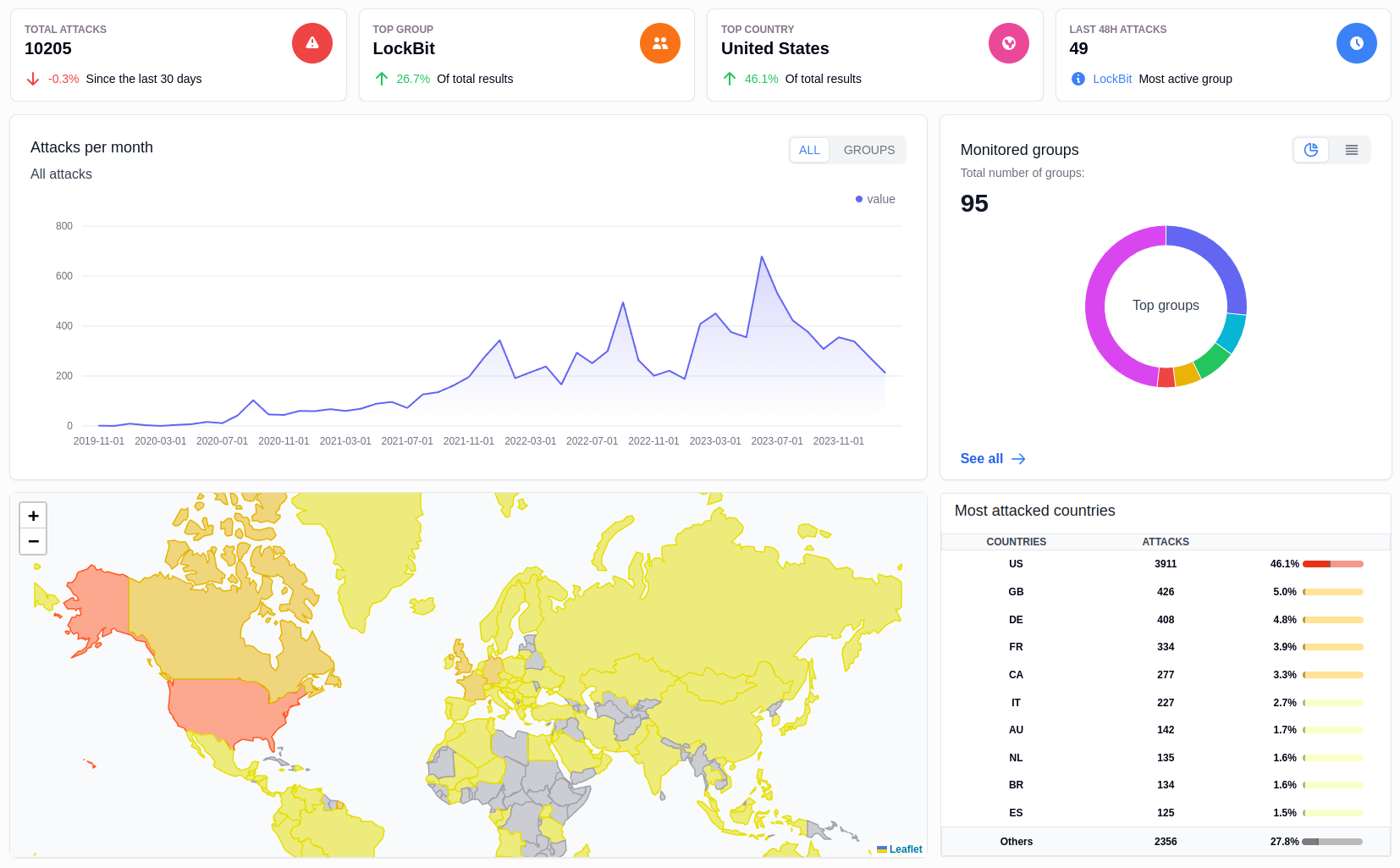Click the last 48H attacks count 49
The width and height of the screenshot is (1400, 868).
(x=1078, y=48)
